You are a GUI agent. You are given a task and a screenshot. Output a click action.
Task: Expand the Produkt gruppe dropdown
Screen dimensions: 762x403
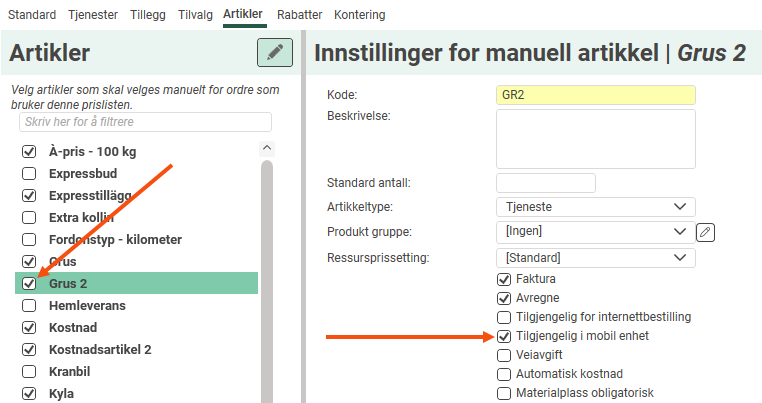tap(595, 232)
